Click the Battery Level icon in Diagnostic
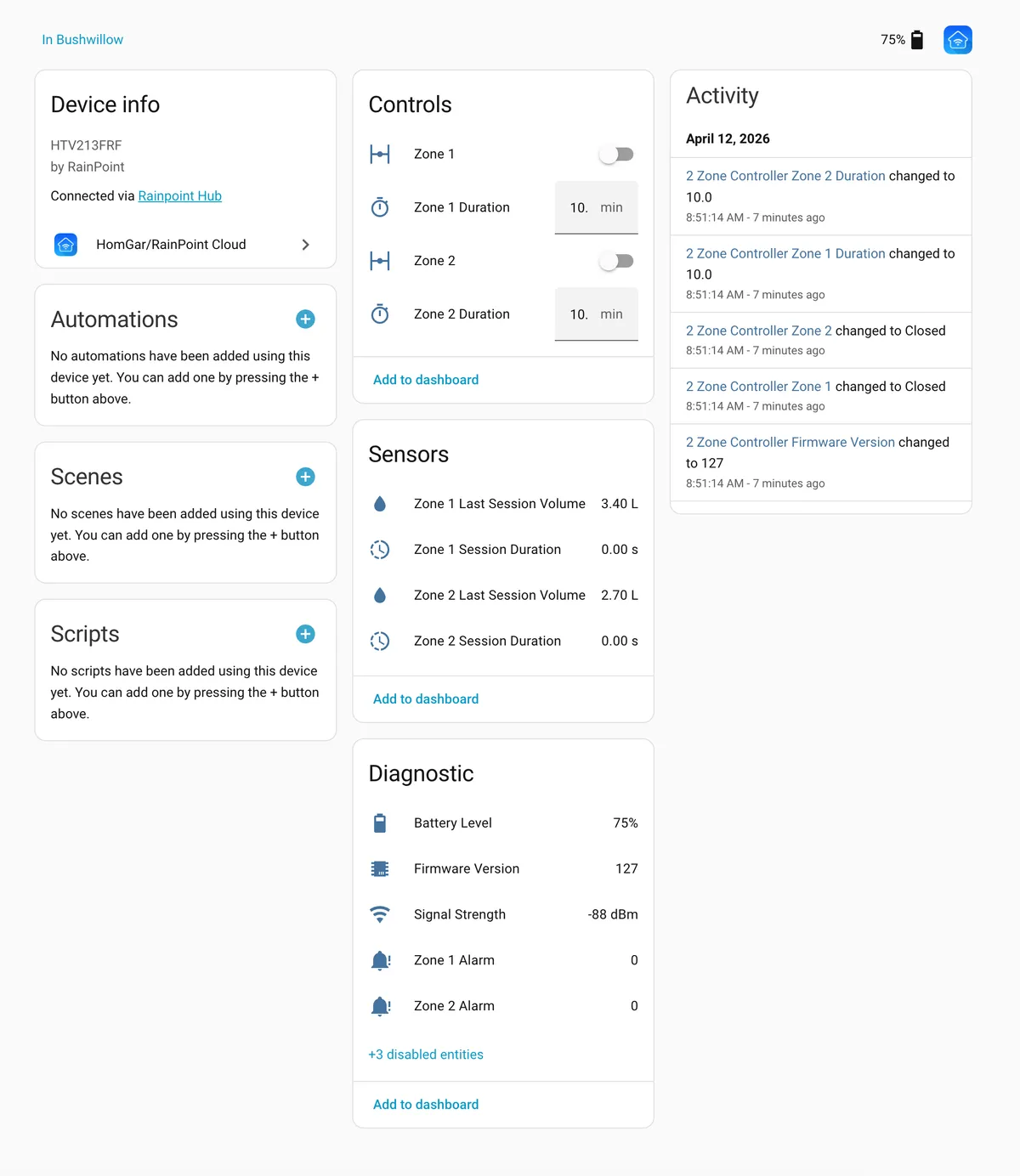 pos(380,823)
